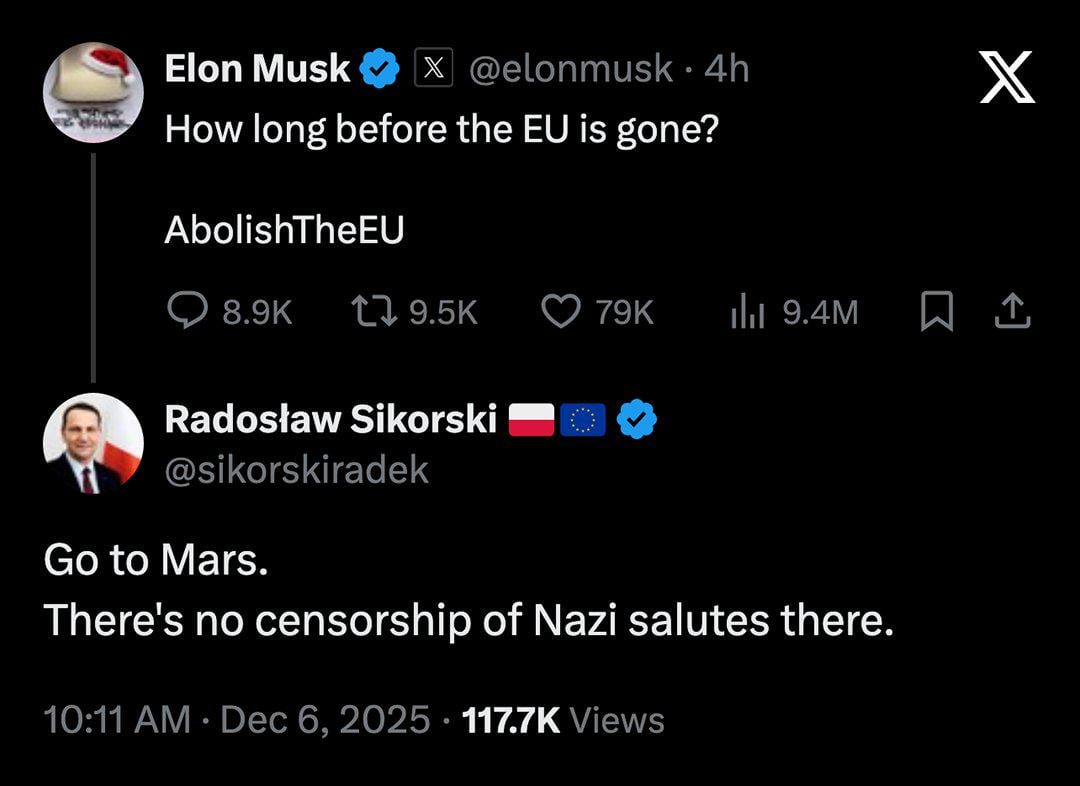Open view analytics bar chart icon
This screenshot has height=786, width=1080.
pyautogui.click(x=747, y=313)
